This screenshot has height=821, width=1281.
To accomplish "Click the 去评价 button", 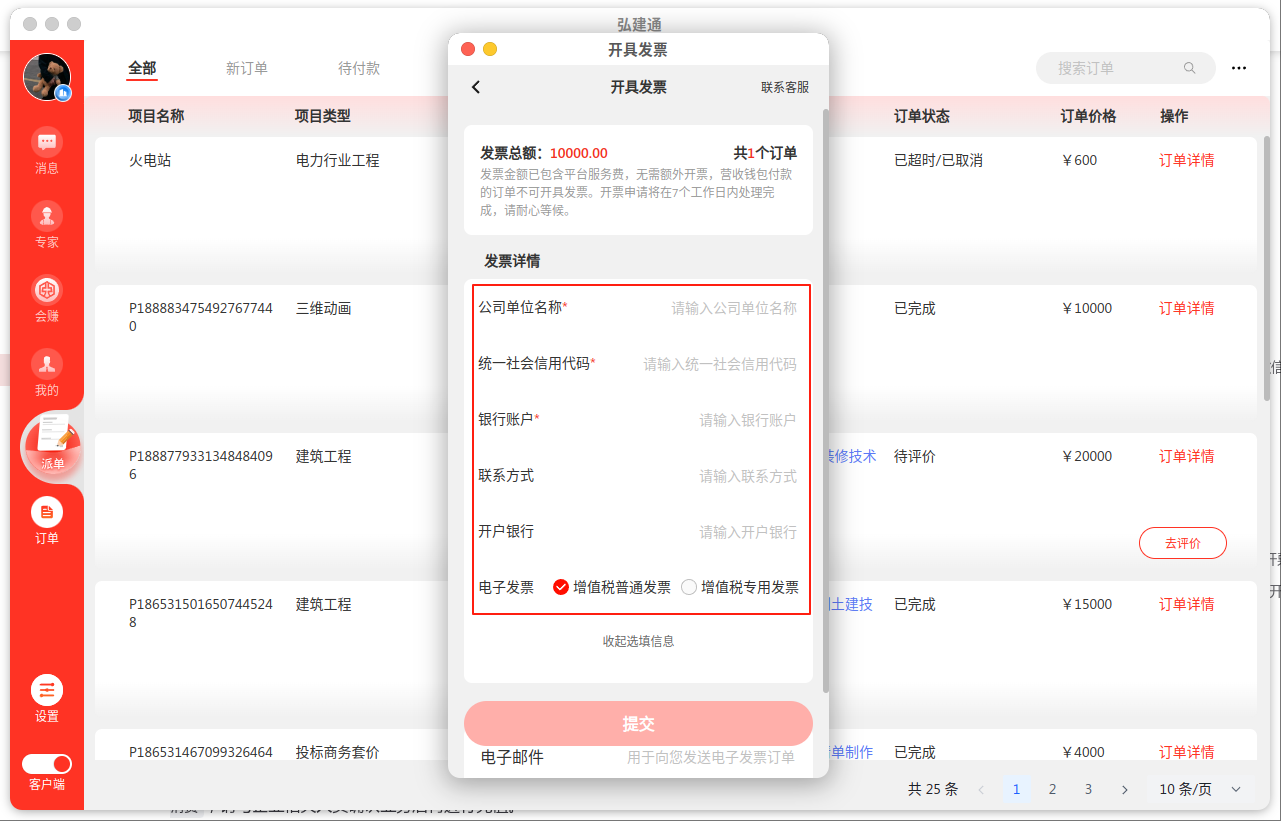I will click(1182, 543).
